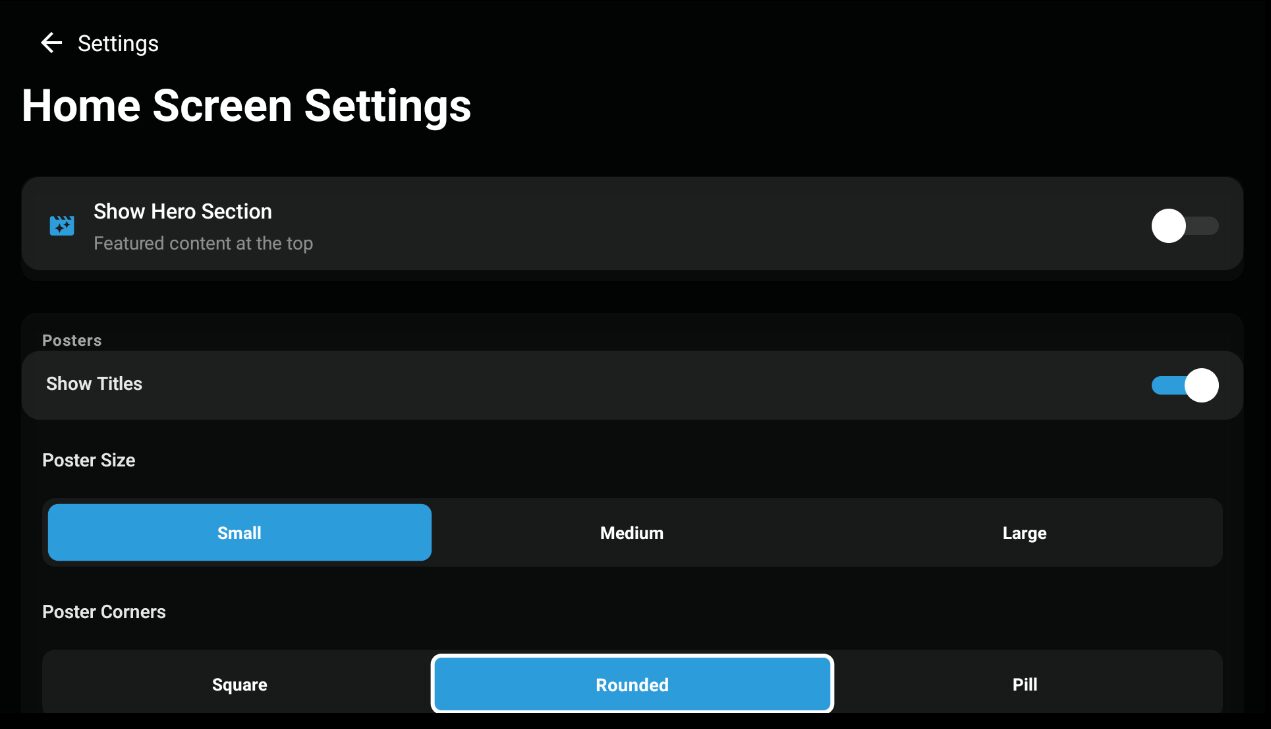Click the Posters section header
Image resolution: width=1271 pixels, height=729 pixels.
tap(72, 340)
